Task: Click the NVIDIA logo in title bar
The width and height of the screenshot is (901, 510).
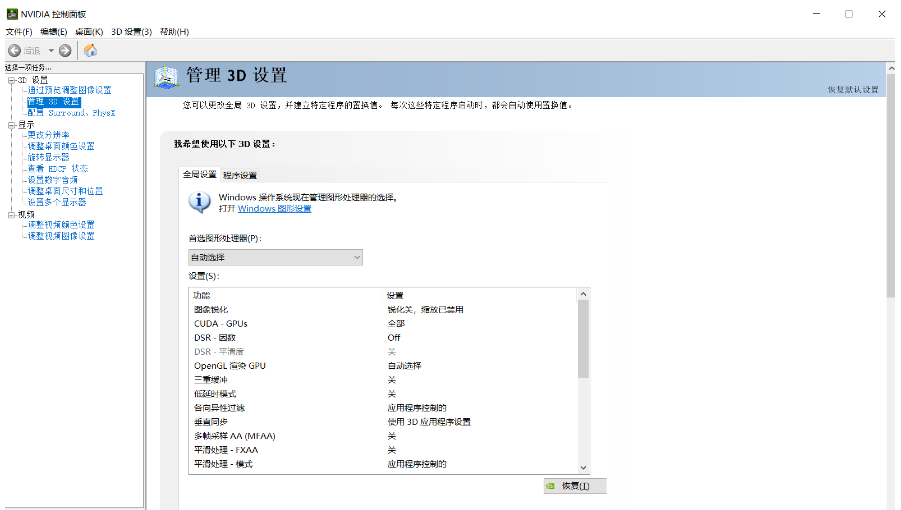Action: point(11,14)
